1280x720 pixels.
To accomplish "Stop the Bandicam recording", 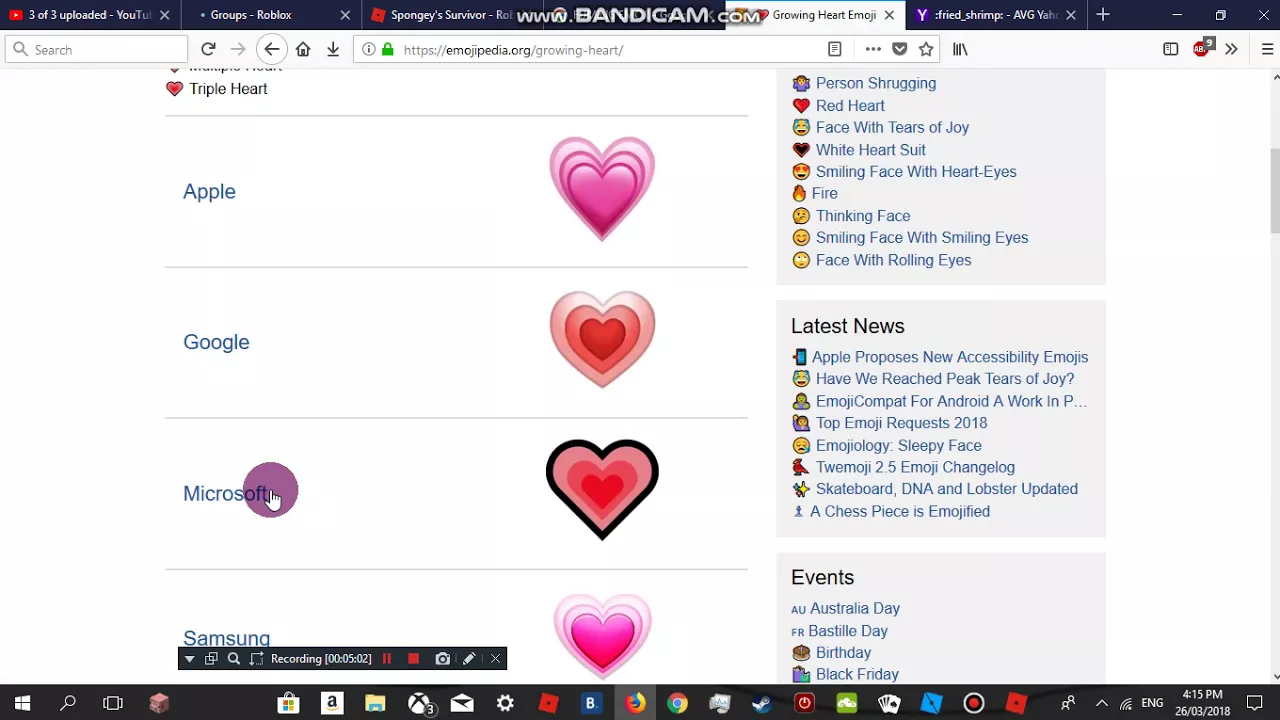I will 413,658.
